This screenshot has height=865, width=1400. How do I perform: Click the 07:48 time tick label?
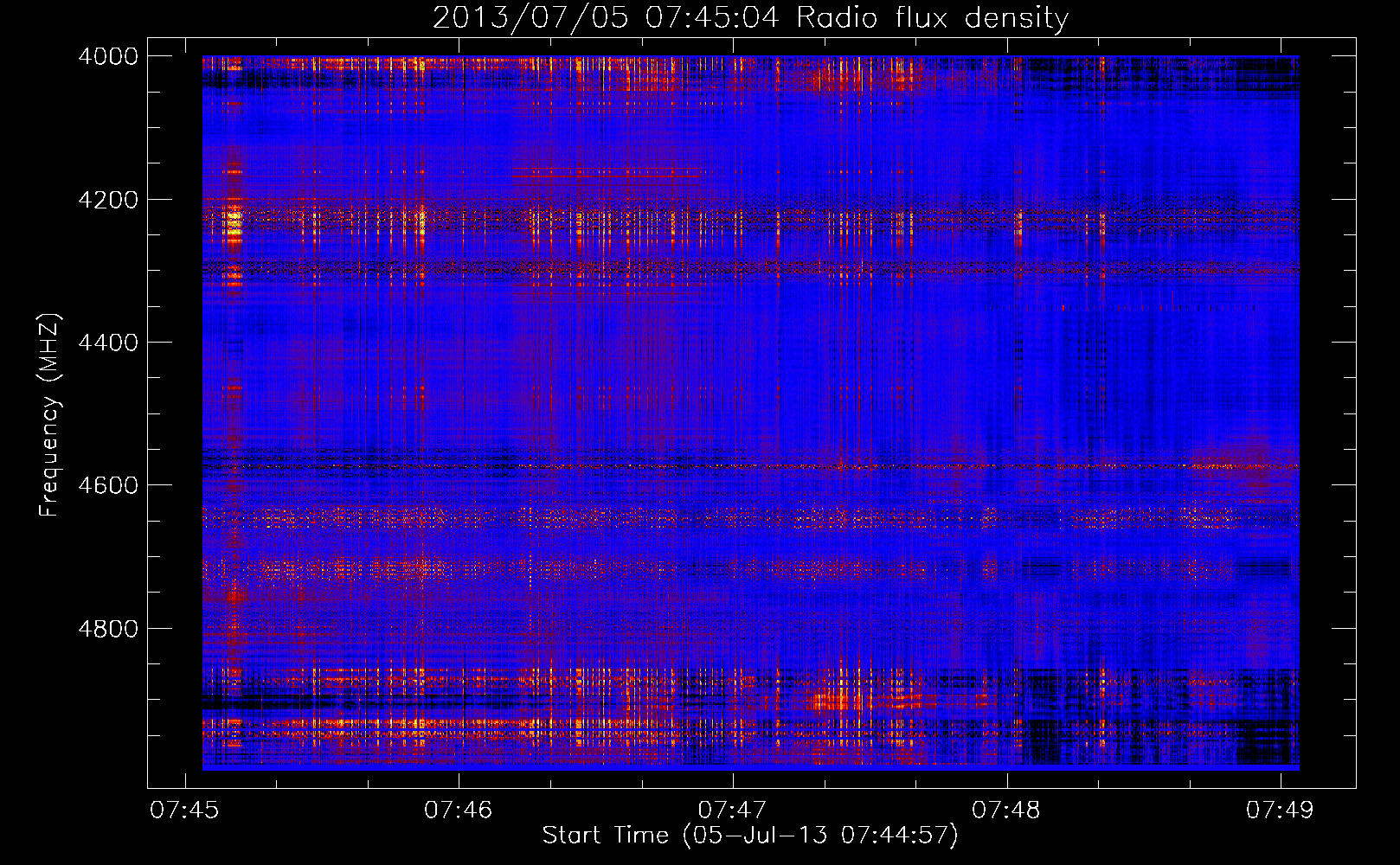(x=1006, y=811)
